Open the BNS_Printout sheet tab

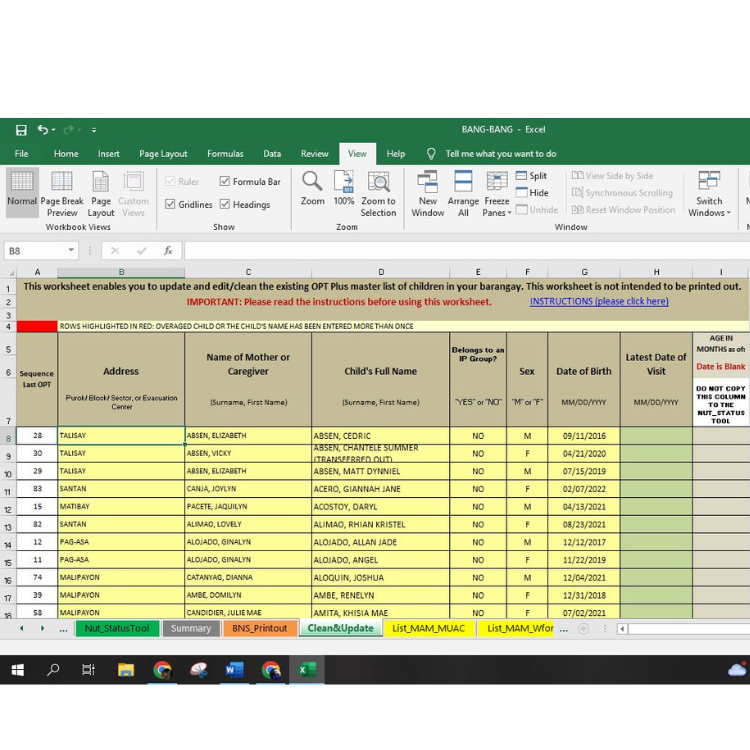(260, 629)
